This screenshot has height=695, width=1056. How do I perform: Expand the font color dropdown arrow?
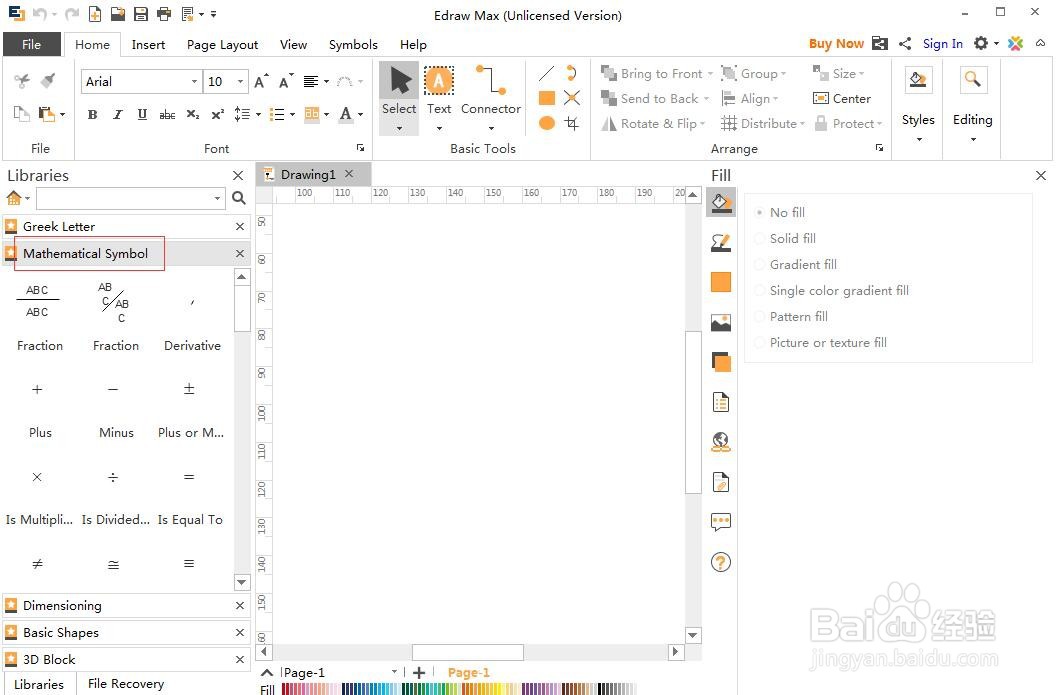coord(360,114)
